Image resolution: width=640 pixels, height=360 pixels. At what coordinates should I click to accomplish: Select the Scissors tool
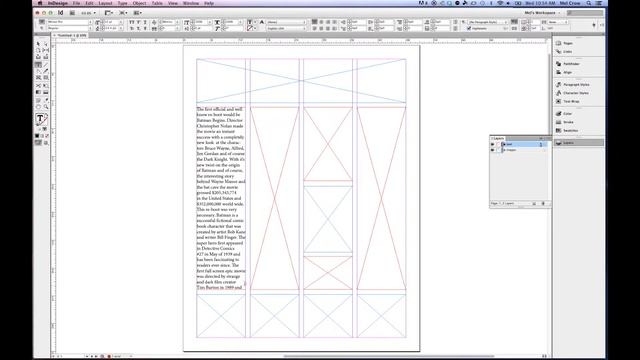pyautogui.click(x=38, y=85)
